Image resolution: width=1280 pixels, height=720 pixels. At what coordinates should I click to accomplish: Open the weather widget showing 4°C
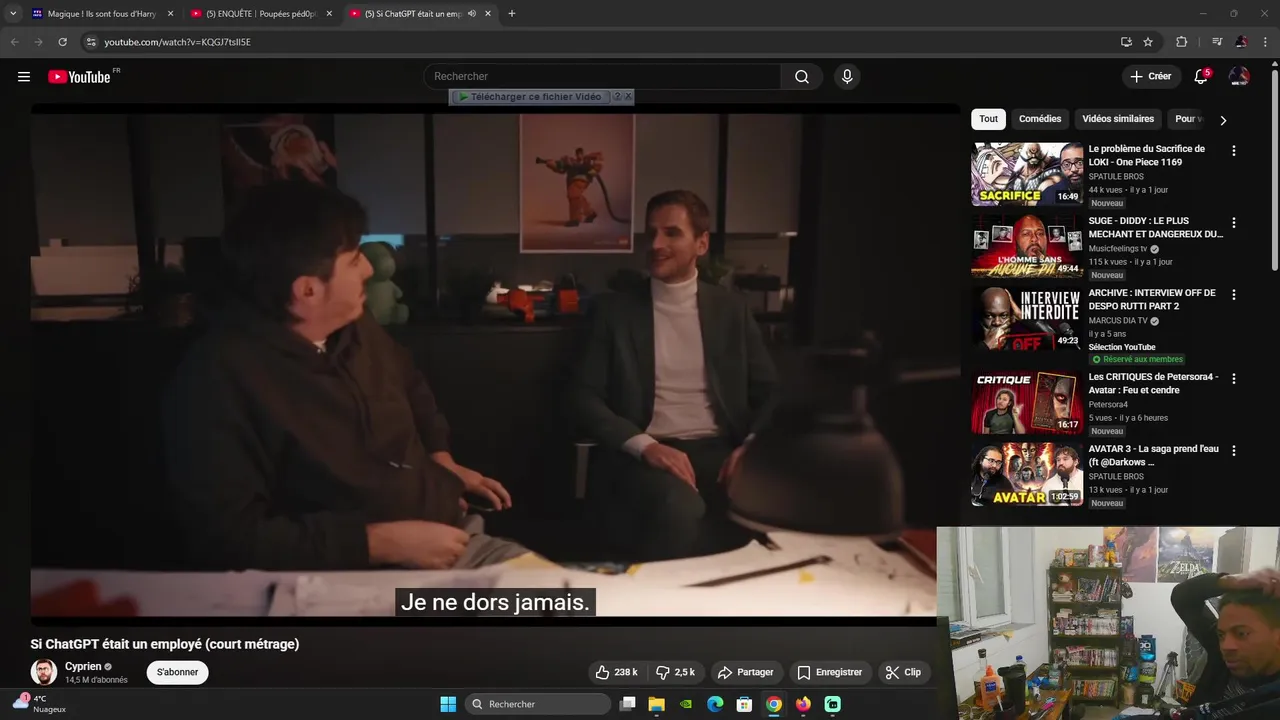point(40,703)
